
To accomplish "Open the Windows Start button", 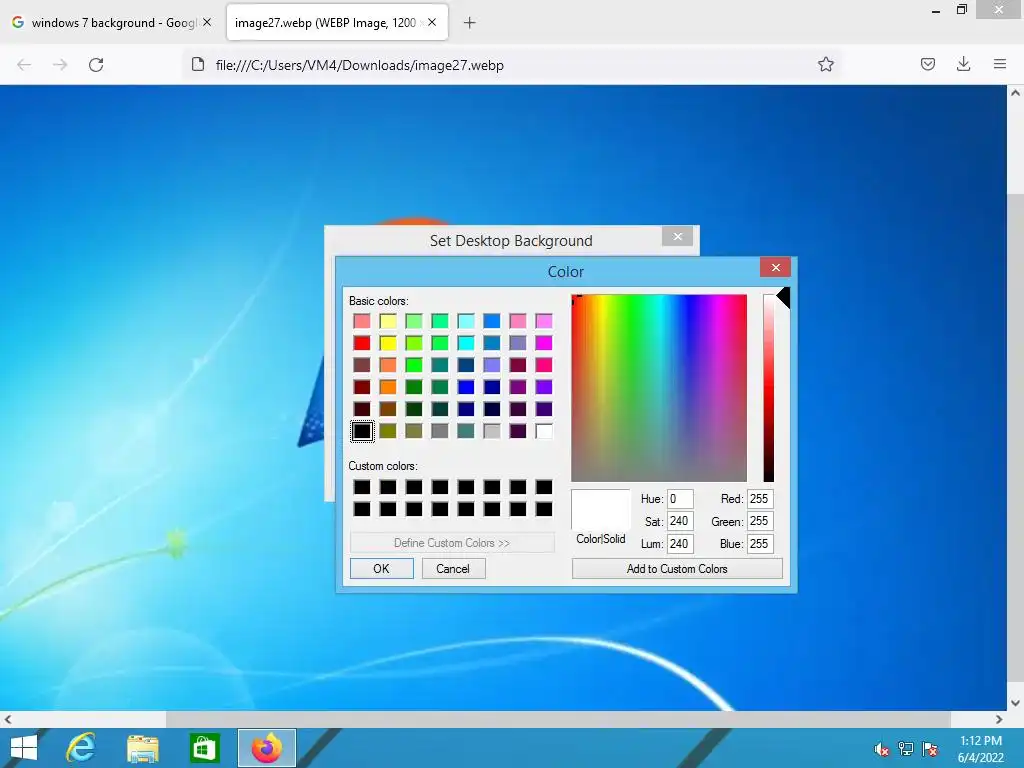I will (x=24, y=748).
